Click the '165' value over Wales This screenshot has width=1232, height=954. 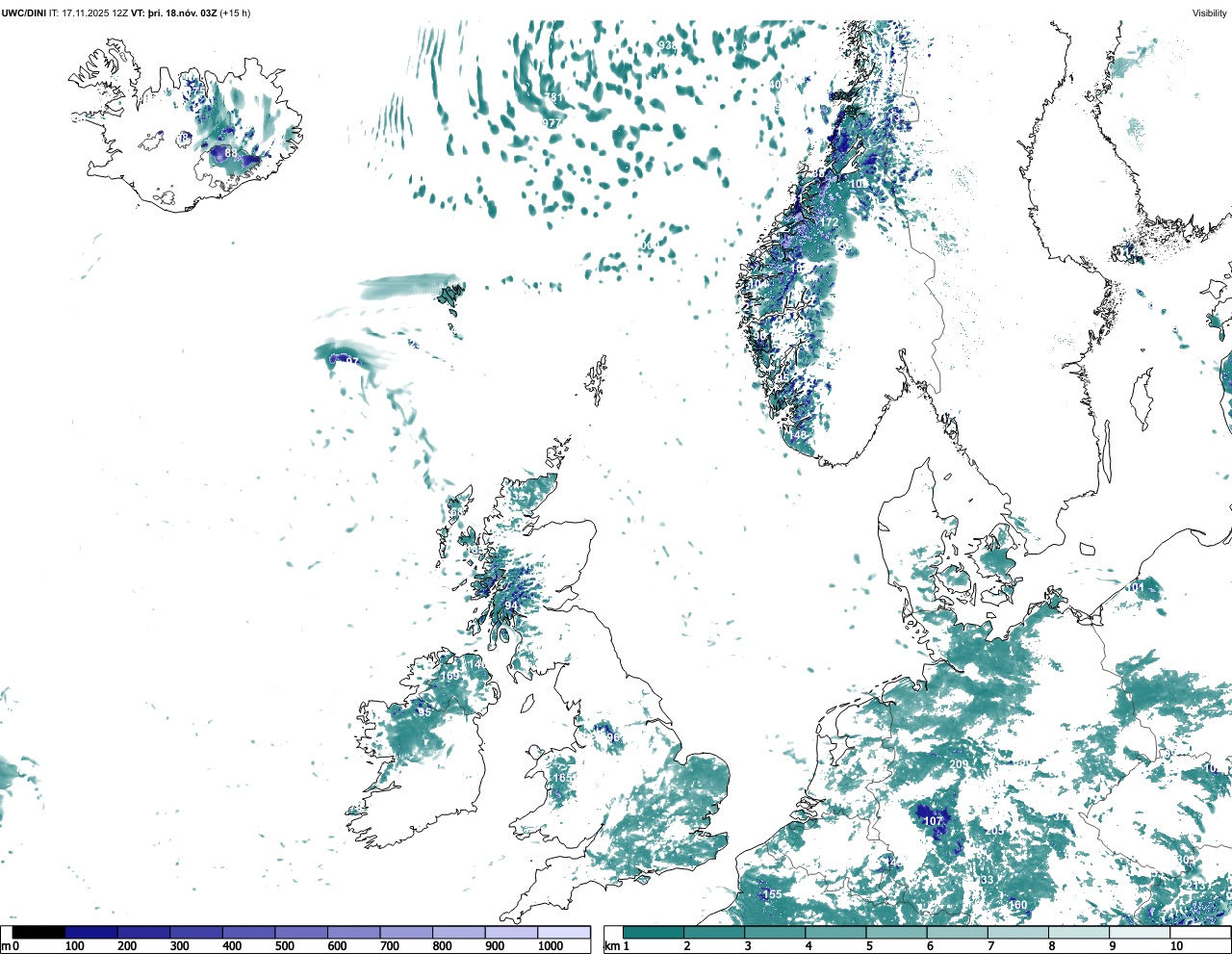click(x=562, y=778)
